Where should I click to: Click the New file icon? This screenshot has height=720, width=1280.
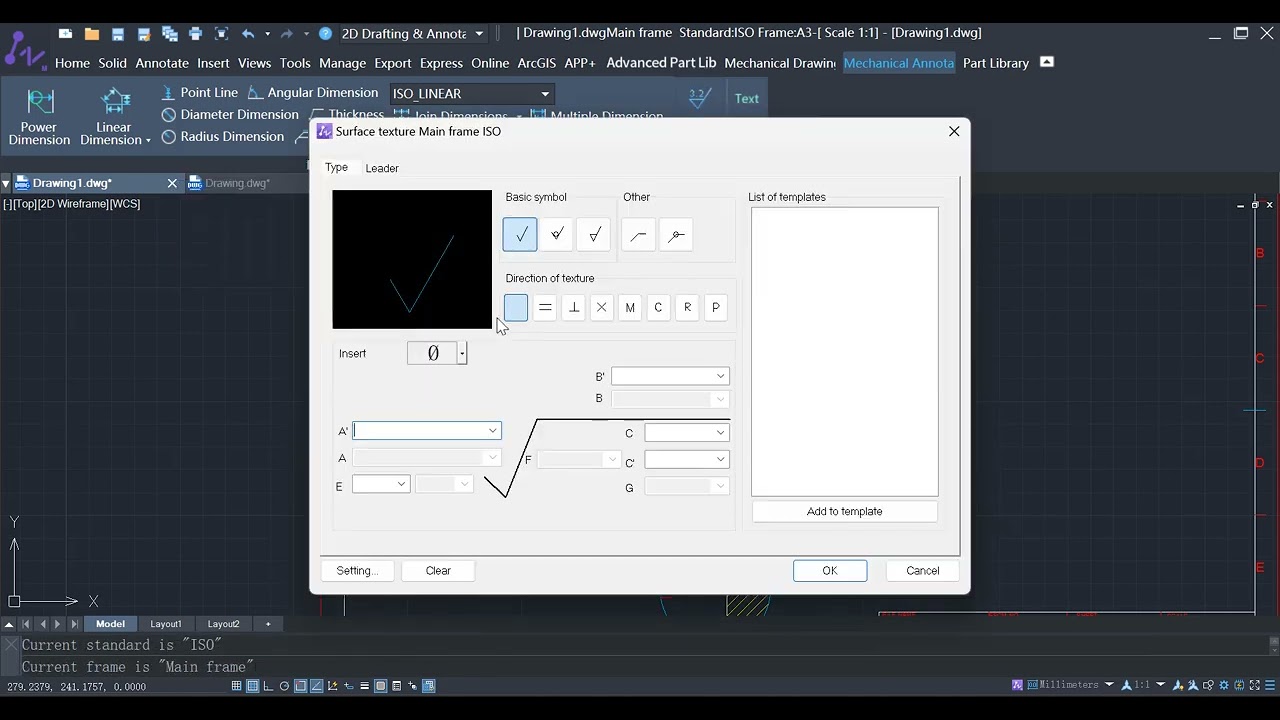[65, 33]
